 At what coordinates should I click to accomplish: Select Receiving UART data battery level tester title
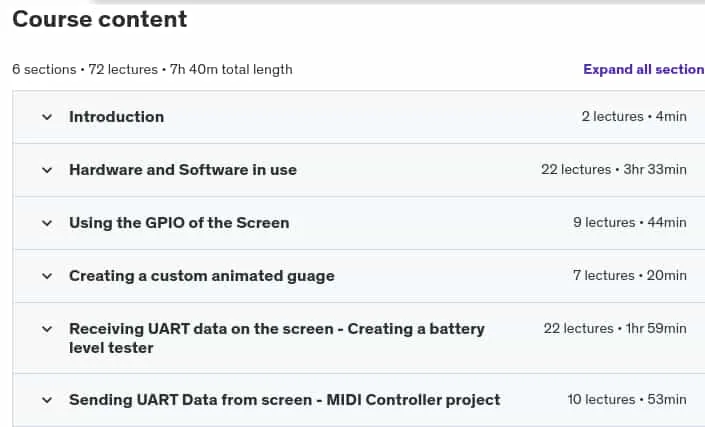[277, 338]
